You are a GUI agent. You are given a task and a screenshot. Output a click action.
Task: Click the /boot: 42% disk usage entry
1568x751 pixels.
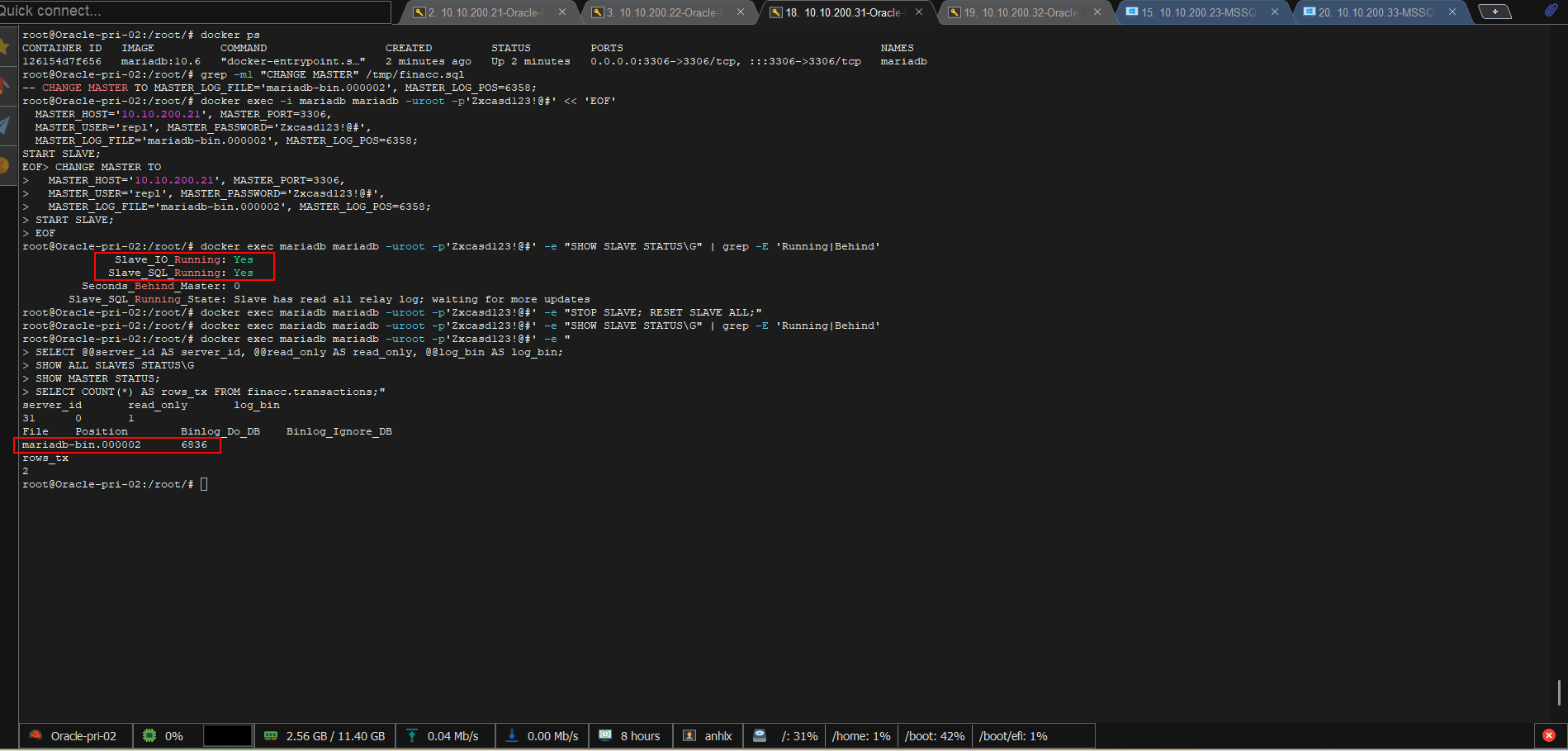pos(935,736)
